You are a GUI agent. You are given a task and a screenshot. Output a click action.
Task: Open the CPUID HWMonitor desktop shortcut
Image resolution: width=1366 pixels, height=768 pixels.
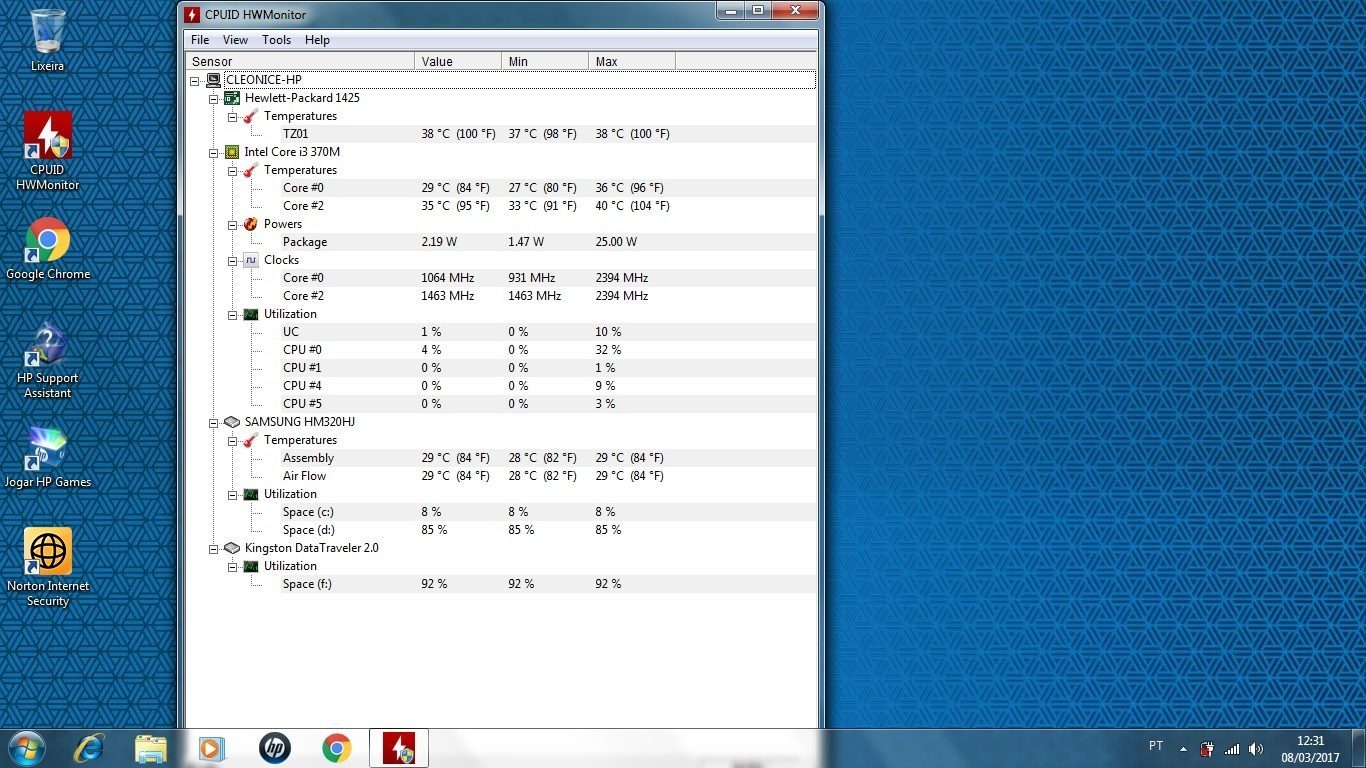click(47, 150)
